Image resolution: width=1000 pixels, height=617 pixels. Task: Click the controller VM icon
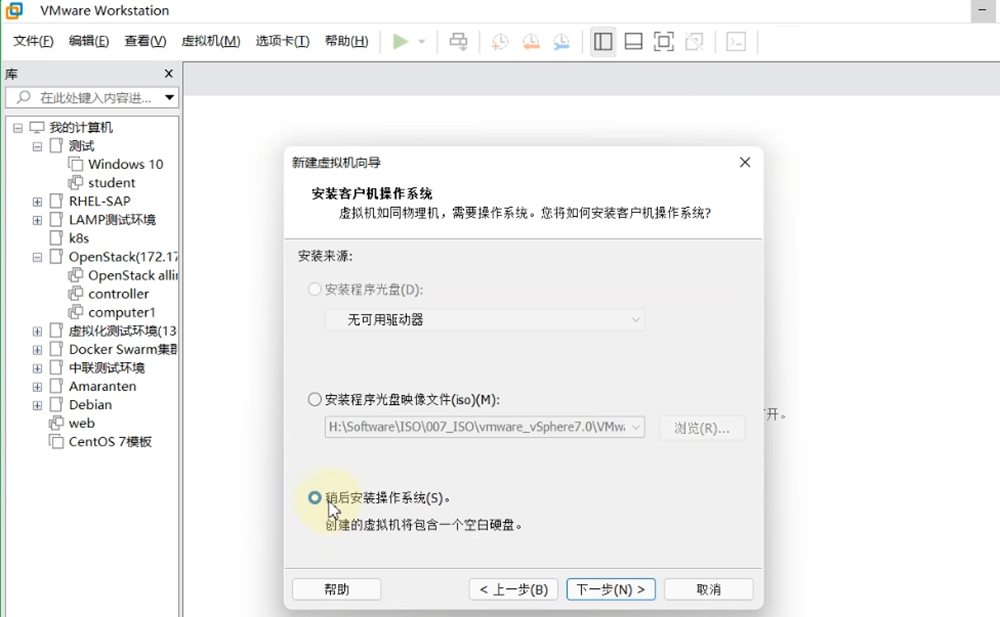click(75, 294)
